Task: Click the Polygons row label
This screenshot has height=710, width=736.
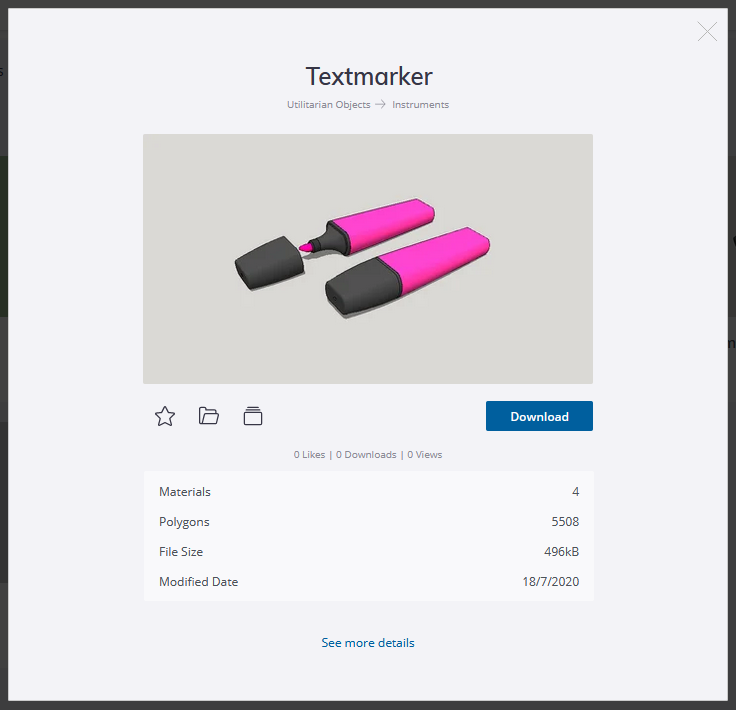Action: tap(184, 522)
